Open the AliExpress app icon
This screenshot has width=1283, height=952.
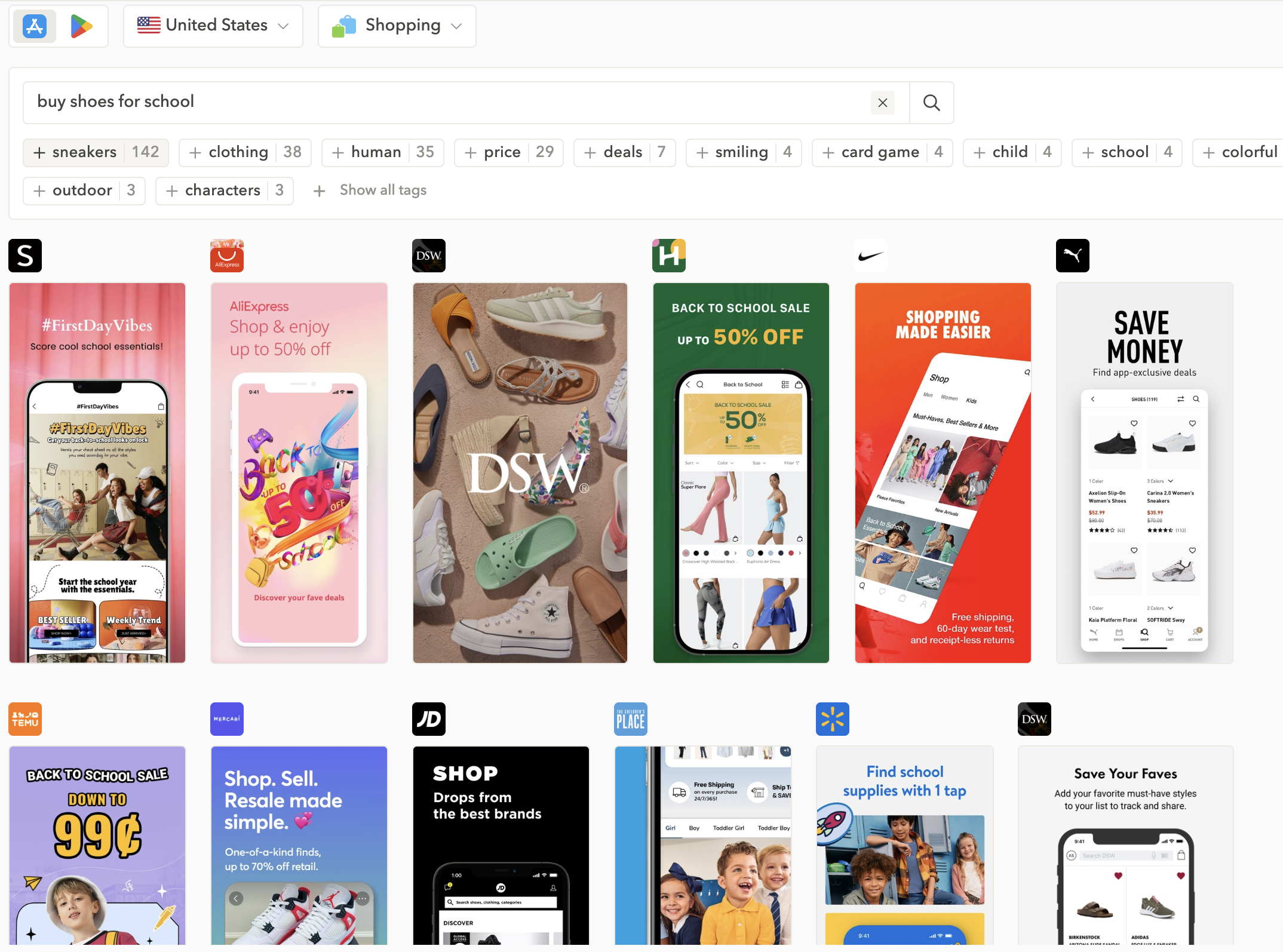point(227,256)
